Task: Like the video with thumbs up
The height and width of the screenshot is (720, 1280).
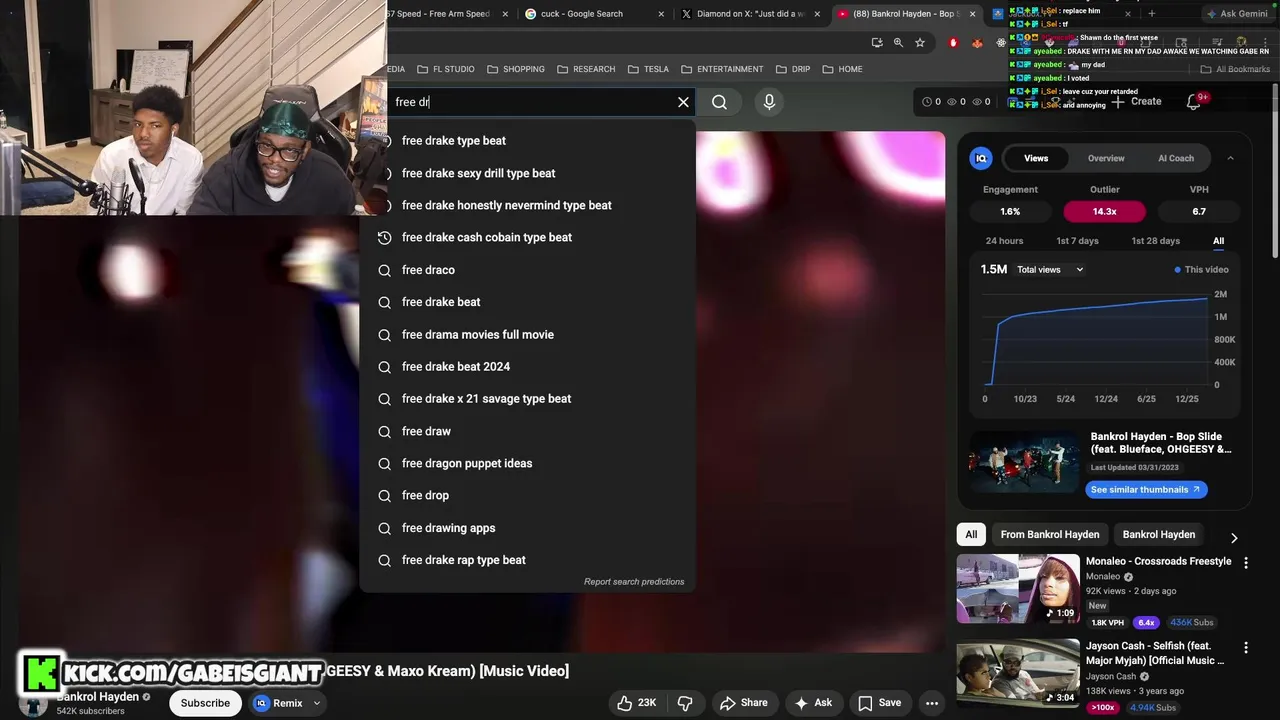Action: [x=636, y=703]
